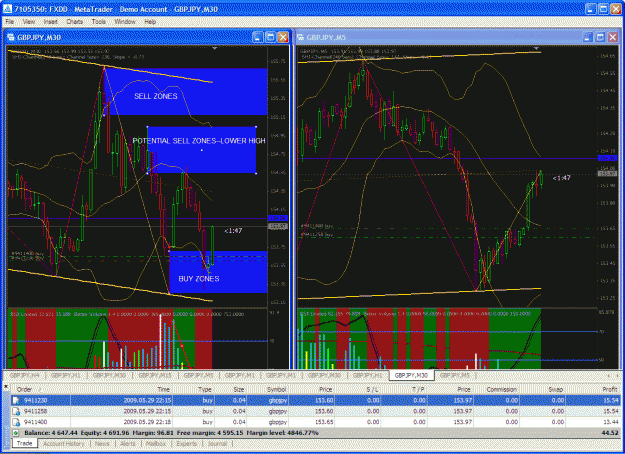The image size is (625, 454).
Task: Click the GBPJPY,M30 chart window icon
Action: click(x=11, y=37)
